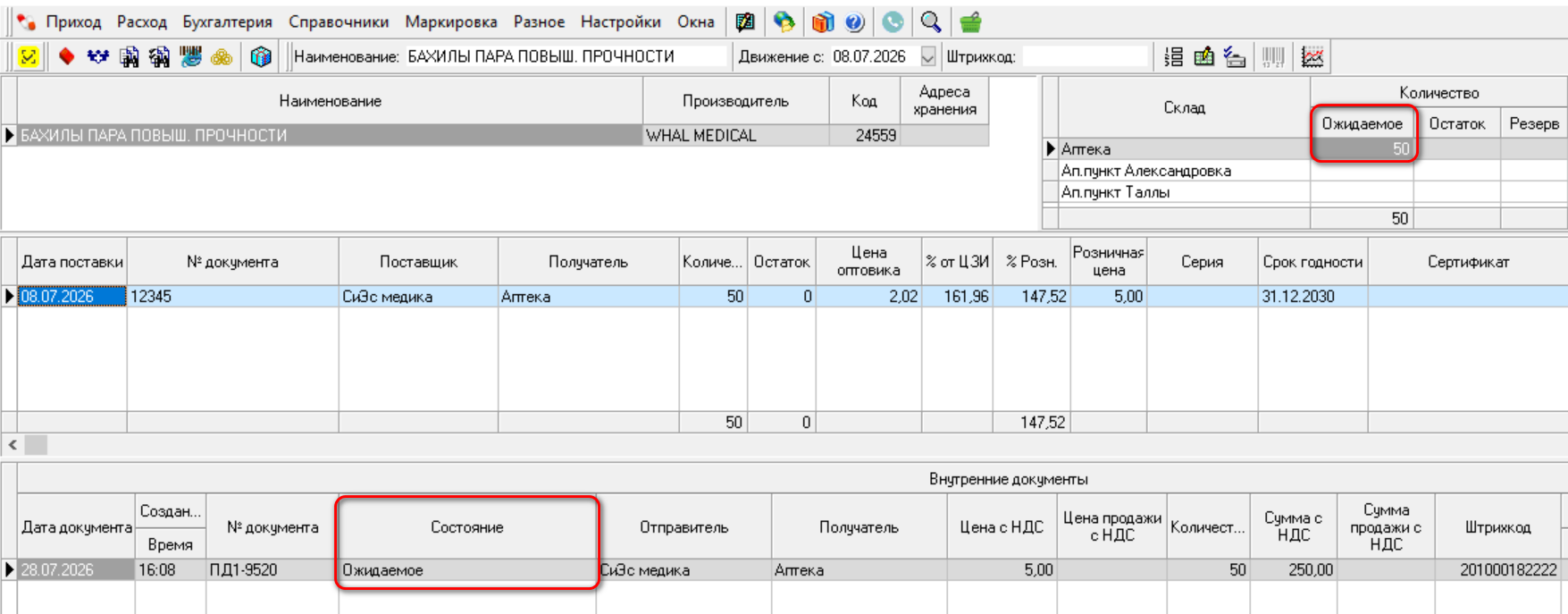The height and width of the screenshot is (614, 1568).
Task: Click the Дата поставки column header
Action: coord(72,262)
